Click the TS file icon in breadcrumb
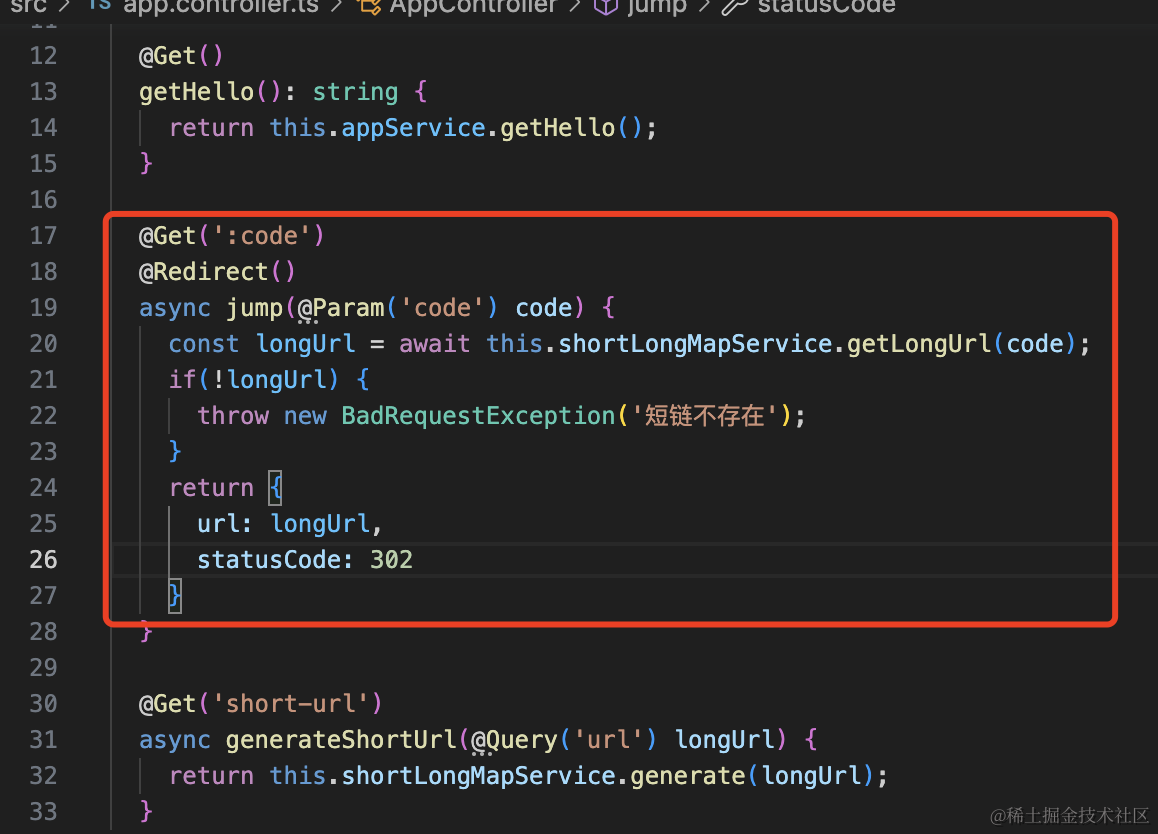Image resolution: width=1158 pixels, height=834 pixels. tap(100, 4)
